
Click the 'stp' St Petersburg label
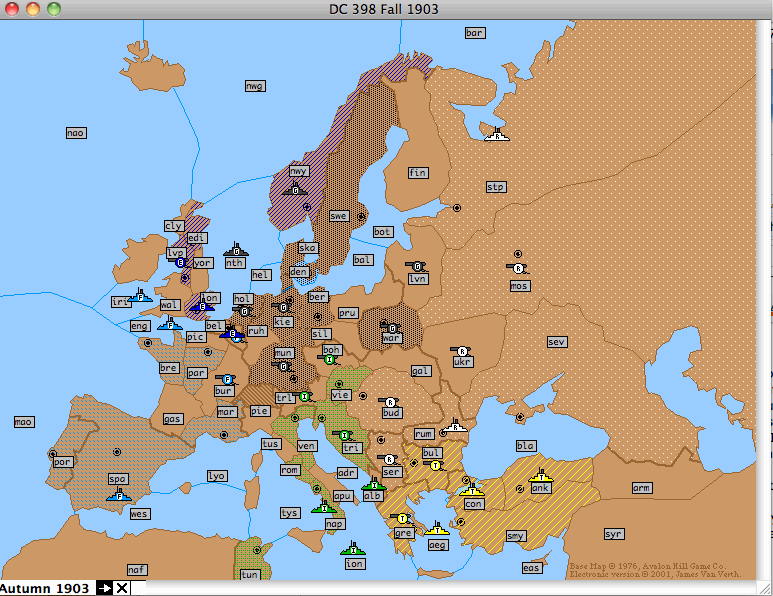[496, 187]
